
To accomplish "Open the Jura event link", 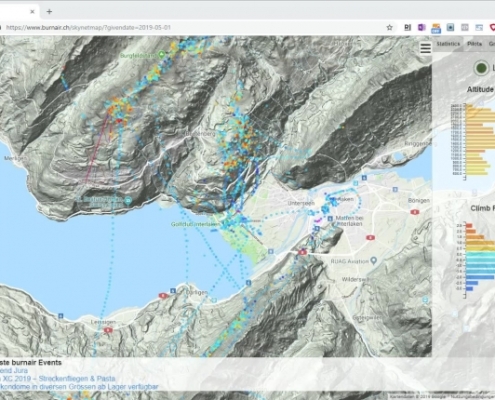I will 14,370.
